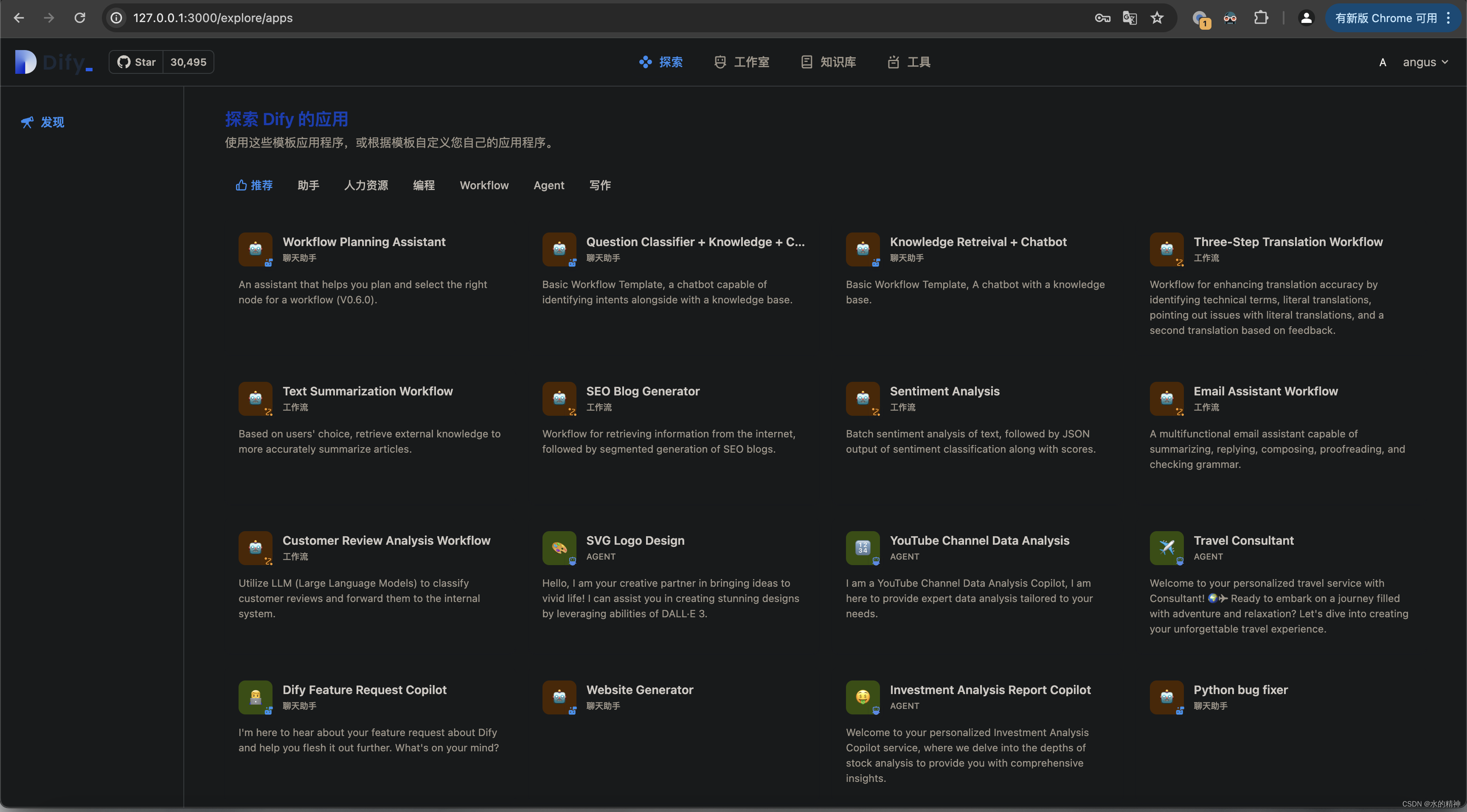This screenshot has width=1467, height=812.
Task: Click the Dify logo
Action: [53, 62]
